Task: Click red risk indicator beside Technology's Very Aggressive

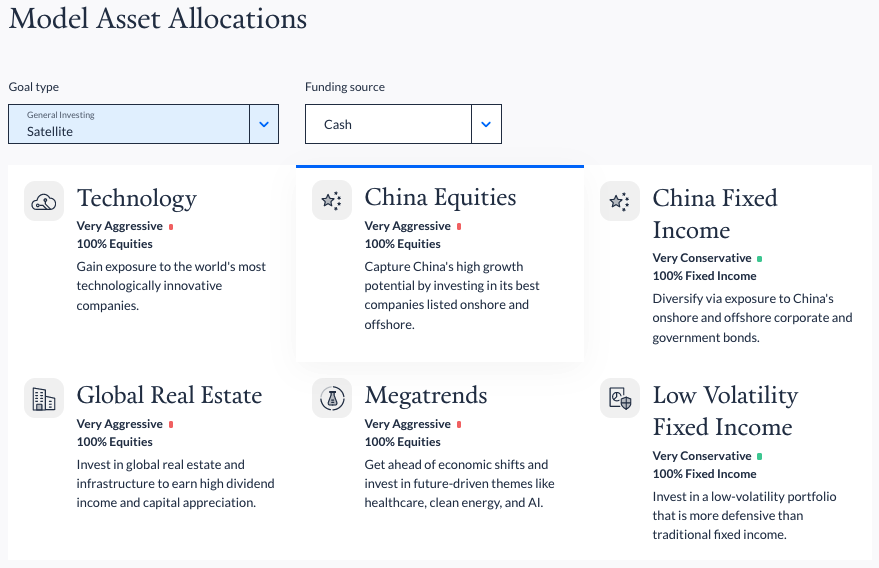Action: pyautogui.click(x=171, y=227)
